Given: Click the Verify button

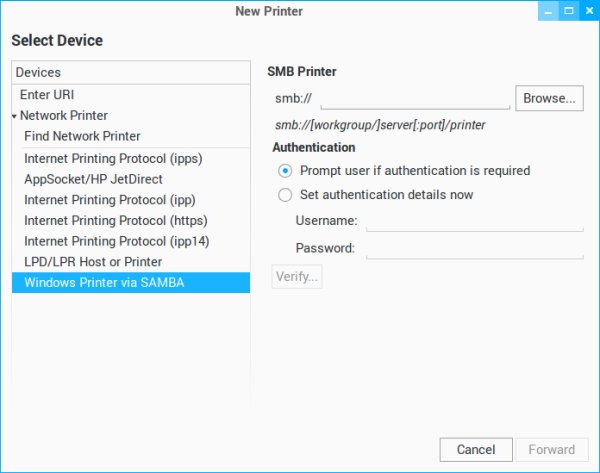Looking at the screenshot, I should 297,277.
